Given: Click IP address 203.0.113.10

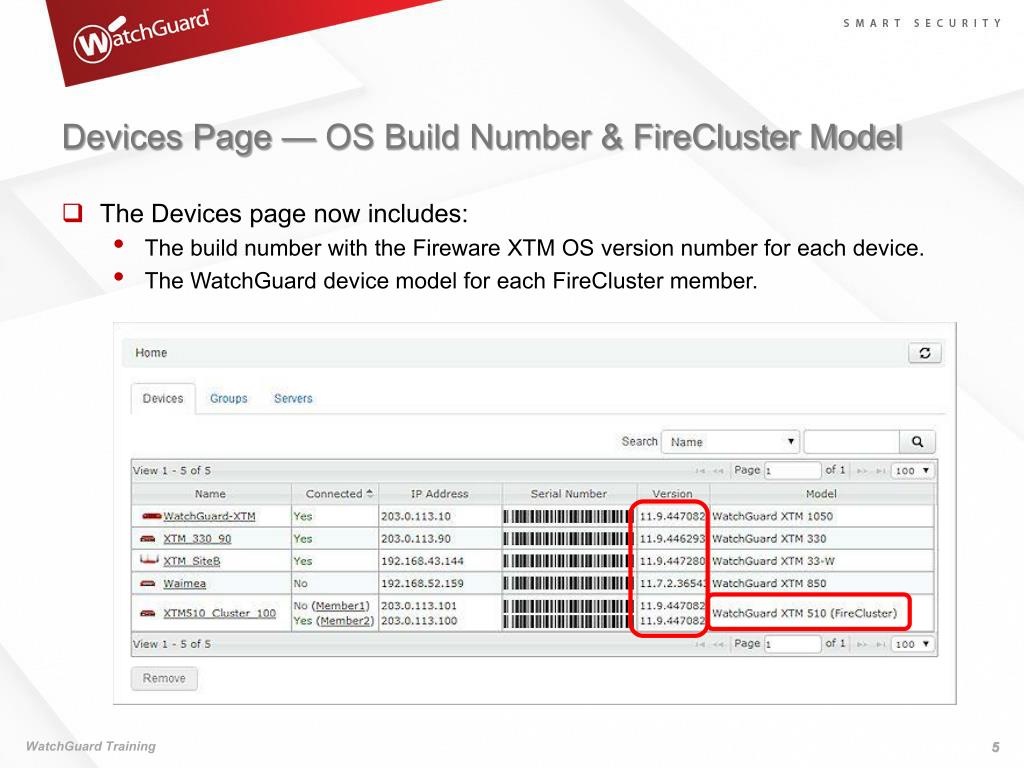Looking at the screenshot, I should [x=416, y=517].
